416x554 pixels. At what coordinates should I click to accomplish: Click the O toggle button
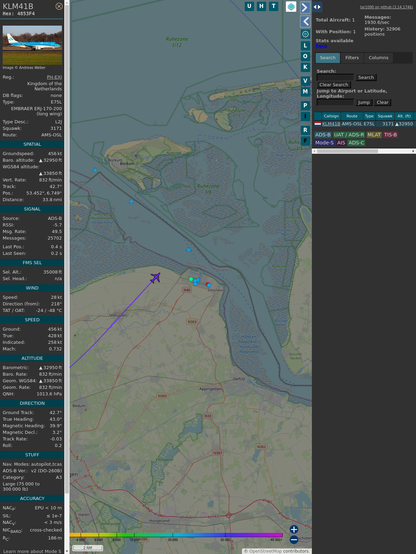(305, 56)
